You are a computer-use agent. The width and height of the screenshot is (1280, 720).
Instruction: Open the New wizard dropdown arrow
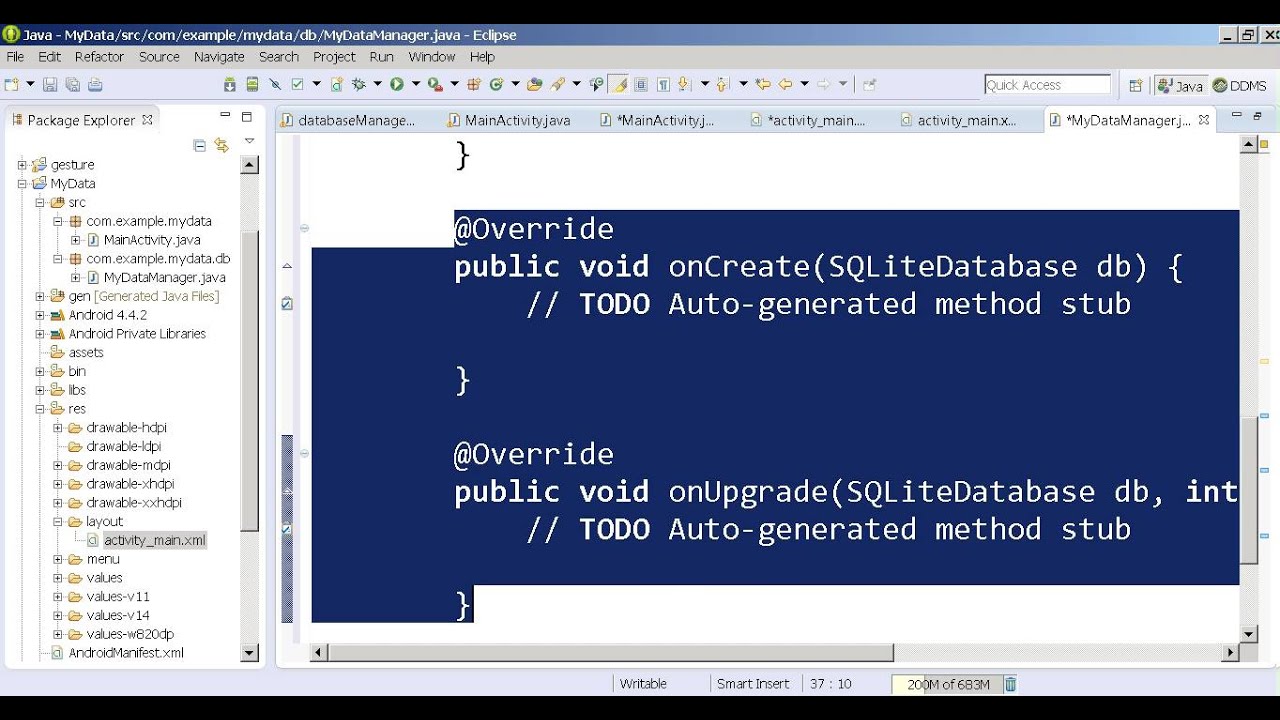[30, 85]
